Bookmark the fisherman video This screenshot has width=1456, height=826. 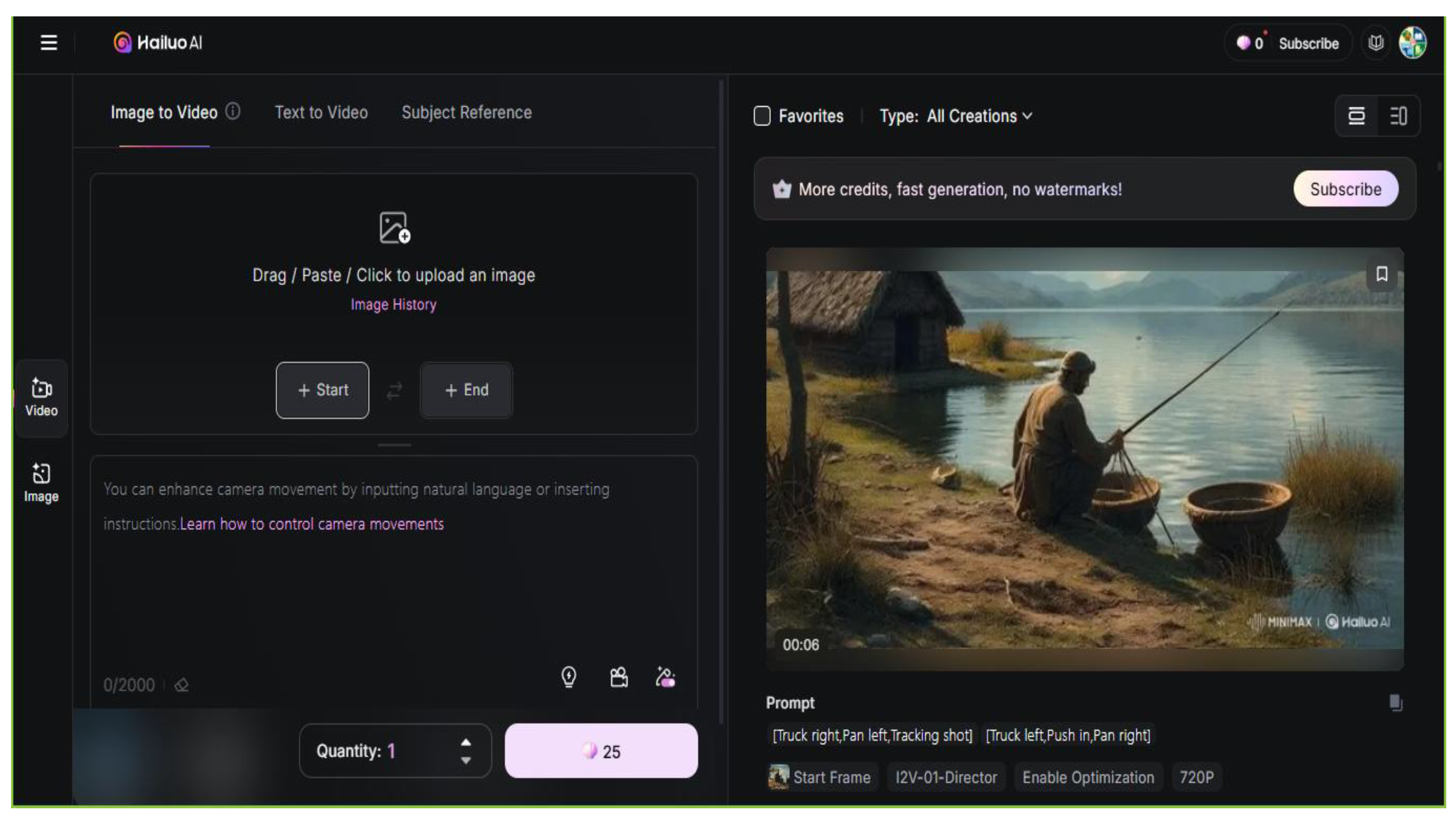click(x=1382, y=274)
